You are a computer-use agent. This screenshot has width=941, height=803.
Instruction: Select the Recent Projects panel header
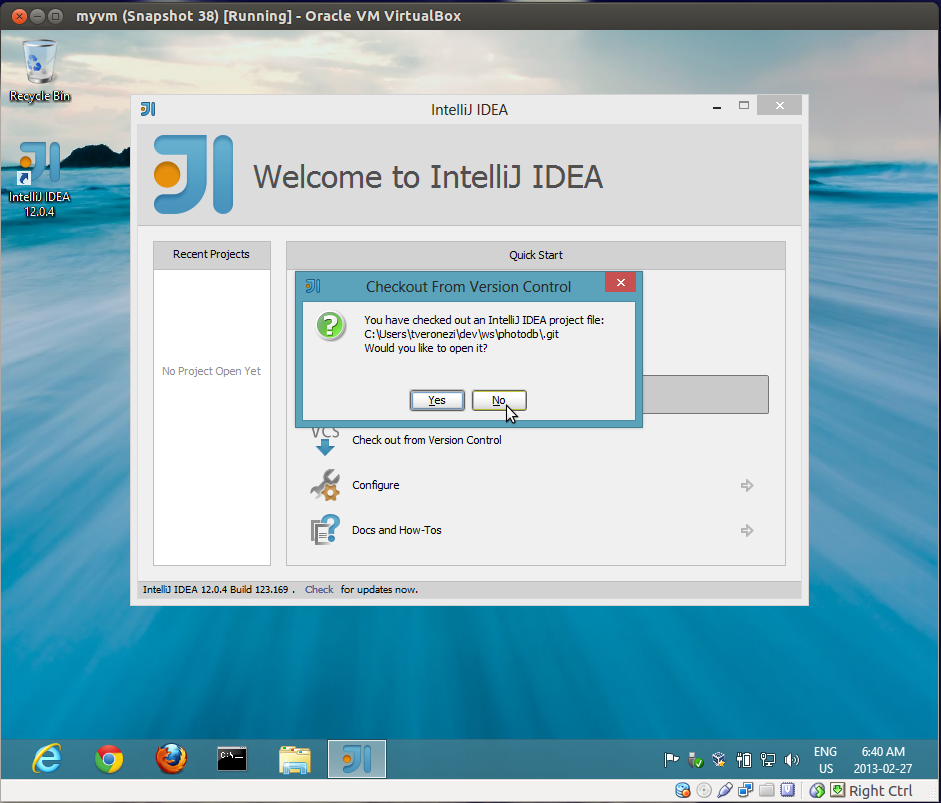click(211, 254)
